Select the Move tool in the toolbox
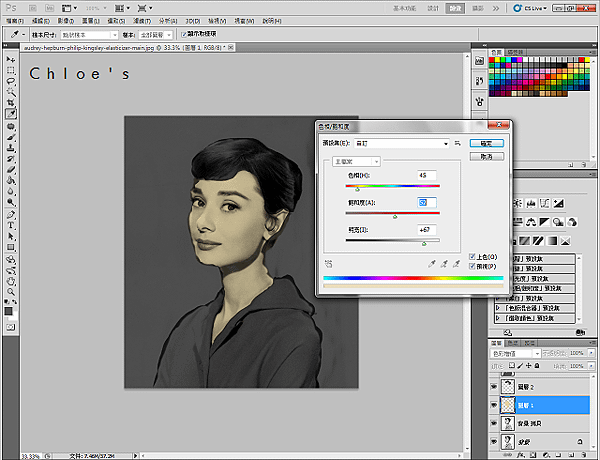Viewport: 600px width, 460px height. pyautogui.click(x=11, y=59)
